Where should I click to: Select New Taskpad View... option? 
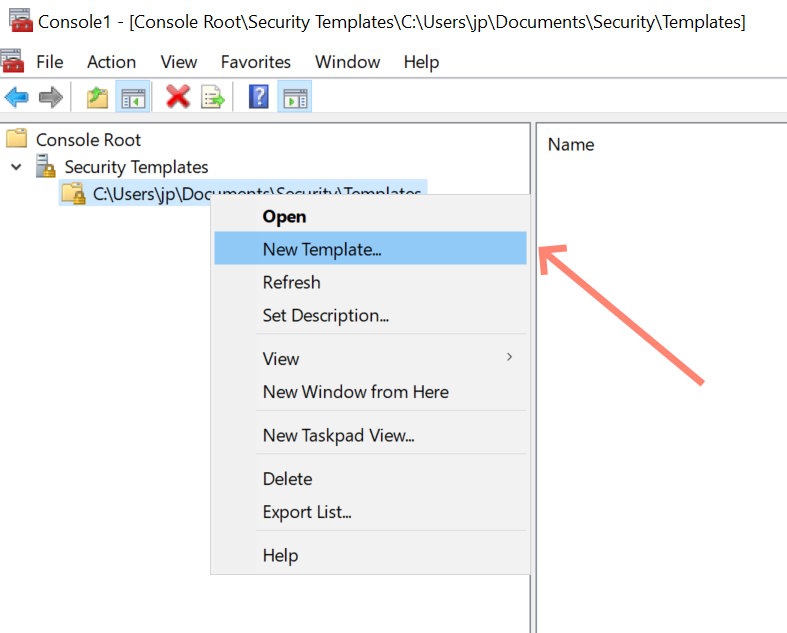coord(338,435)
